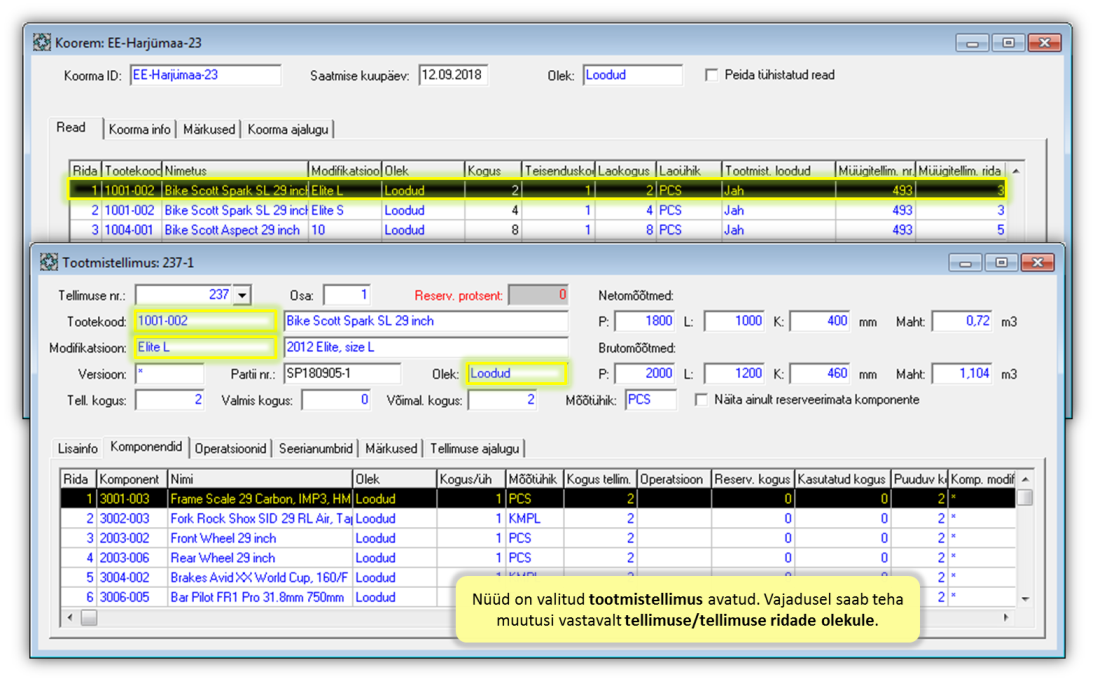The height and width of the screenshot is (681, 1095).
Task: Click scroll-down arrow of components table
Action: tap(1025, 599)
